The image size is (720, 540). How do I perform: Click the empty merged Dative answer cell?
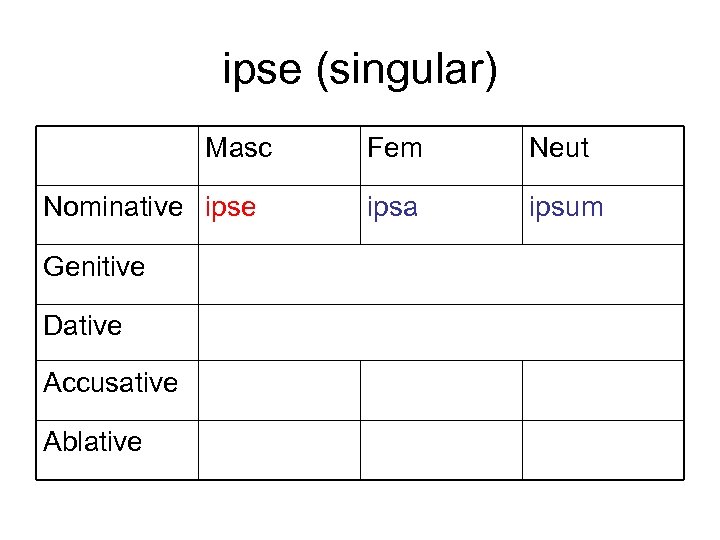440,332
